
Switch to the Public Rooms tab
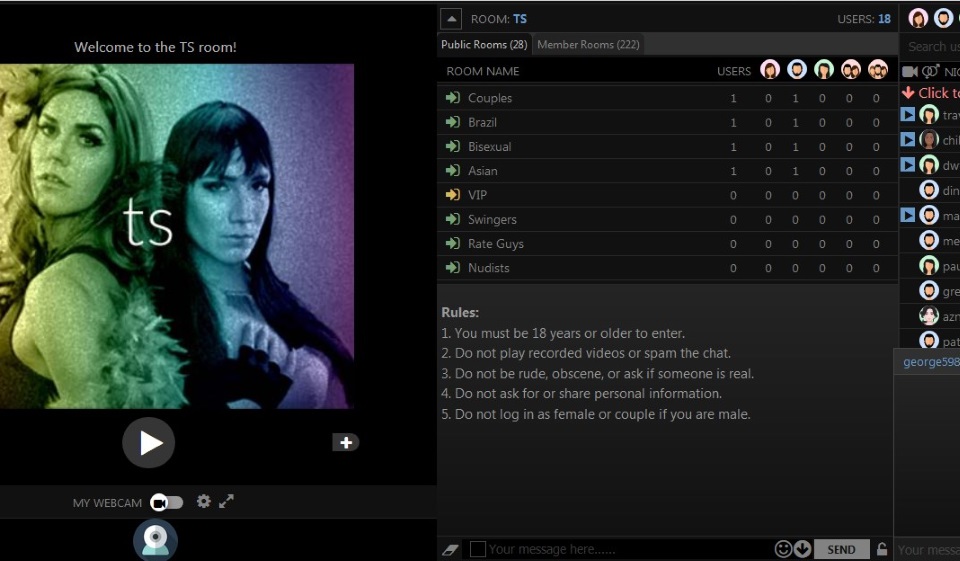click(x=484, y=44)
